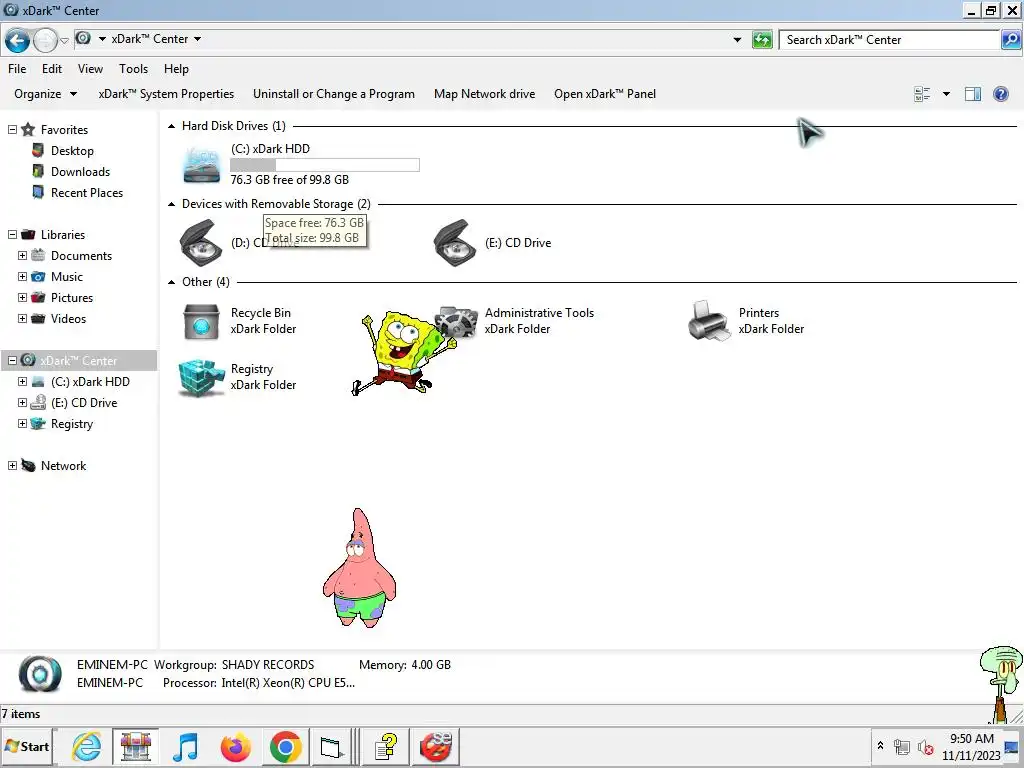Open the music note taskbar icon
Screen dimensions: 1024x768
(185, 746)
